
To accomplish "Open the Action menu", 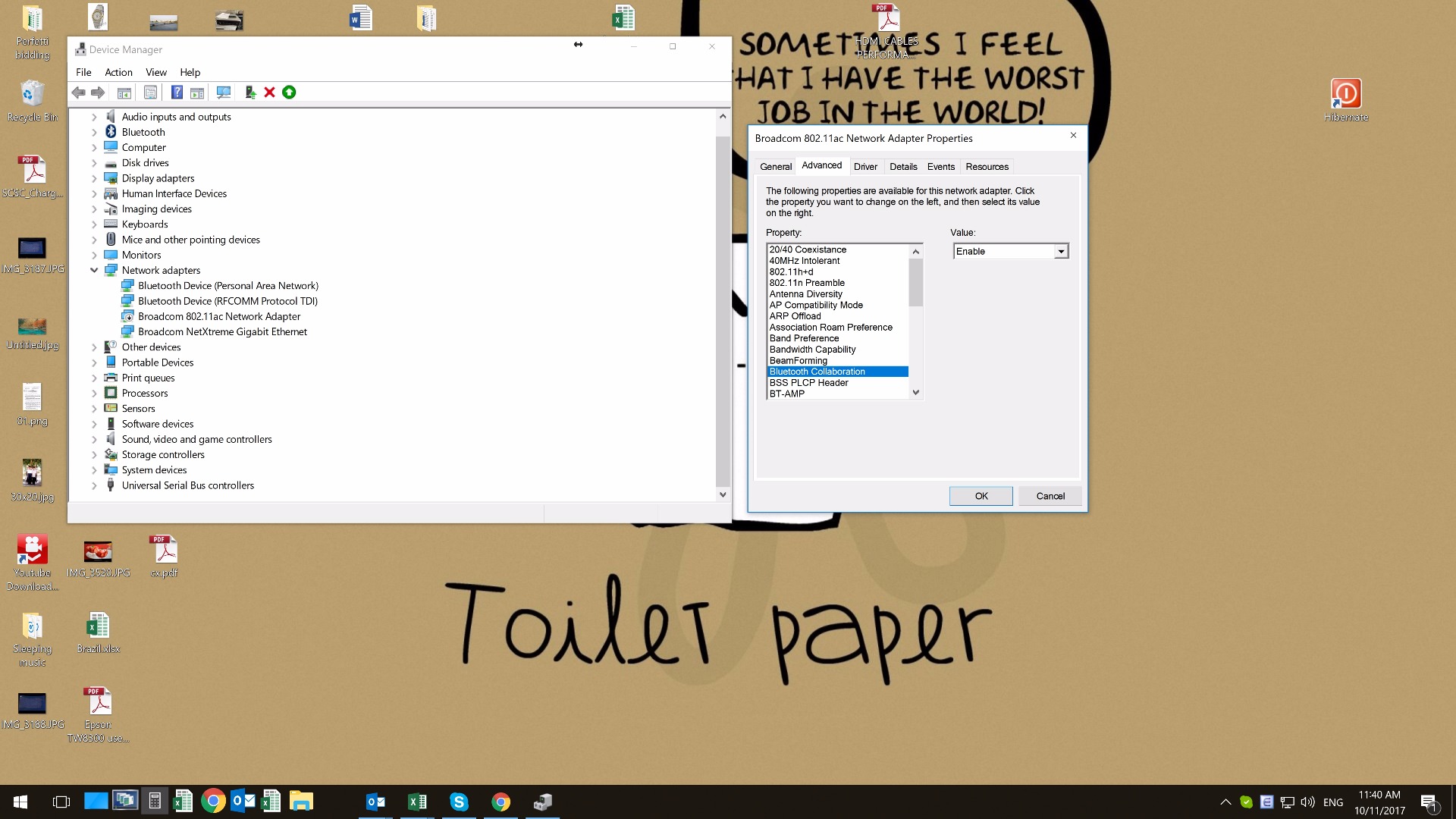I will [x=118, y=72].
